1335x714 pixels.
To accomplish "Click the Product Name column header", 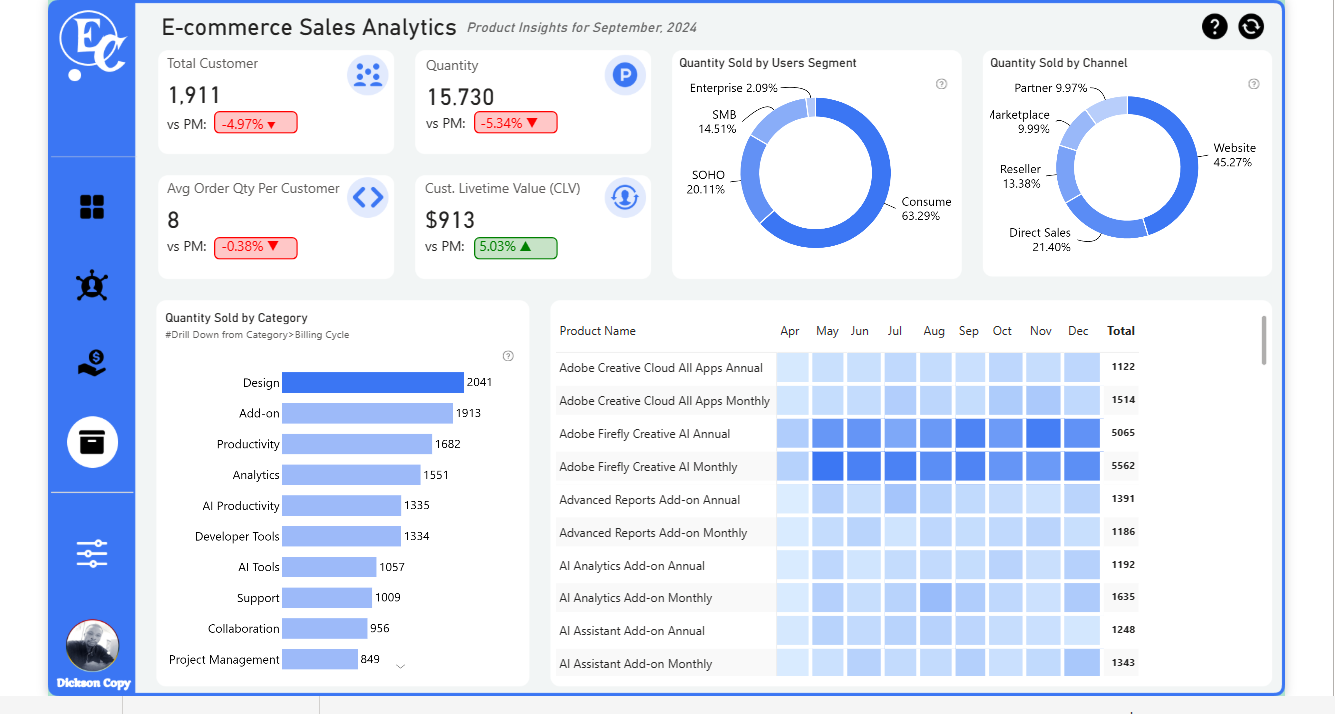I will (597, 331).
